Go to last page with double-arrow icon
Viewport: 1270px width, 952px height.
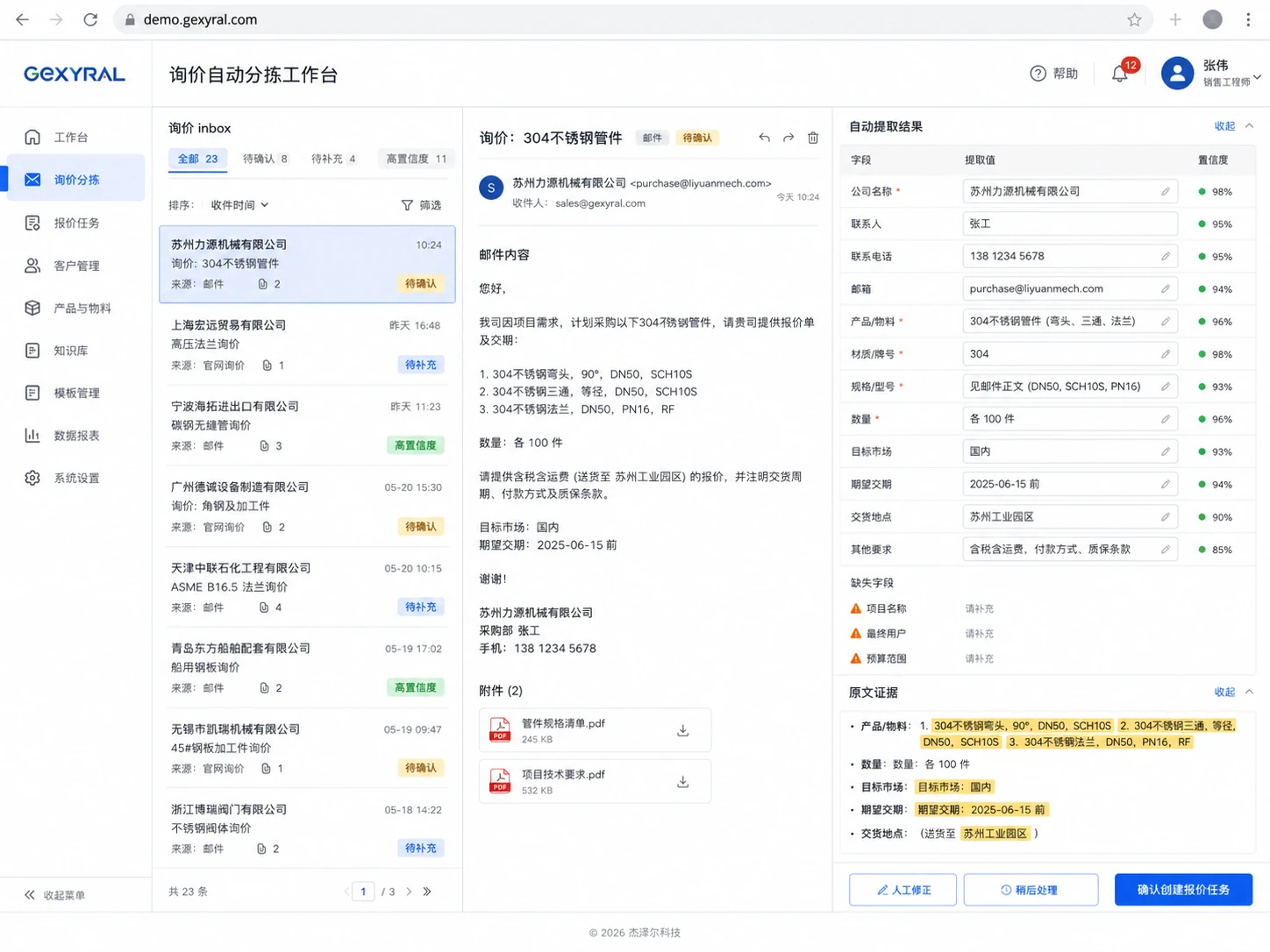click(427, 892)
